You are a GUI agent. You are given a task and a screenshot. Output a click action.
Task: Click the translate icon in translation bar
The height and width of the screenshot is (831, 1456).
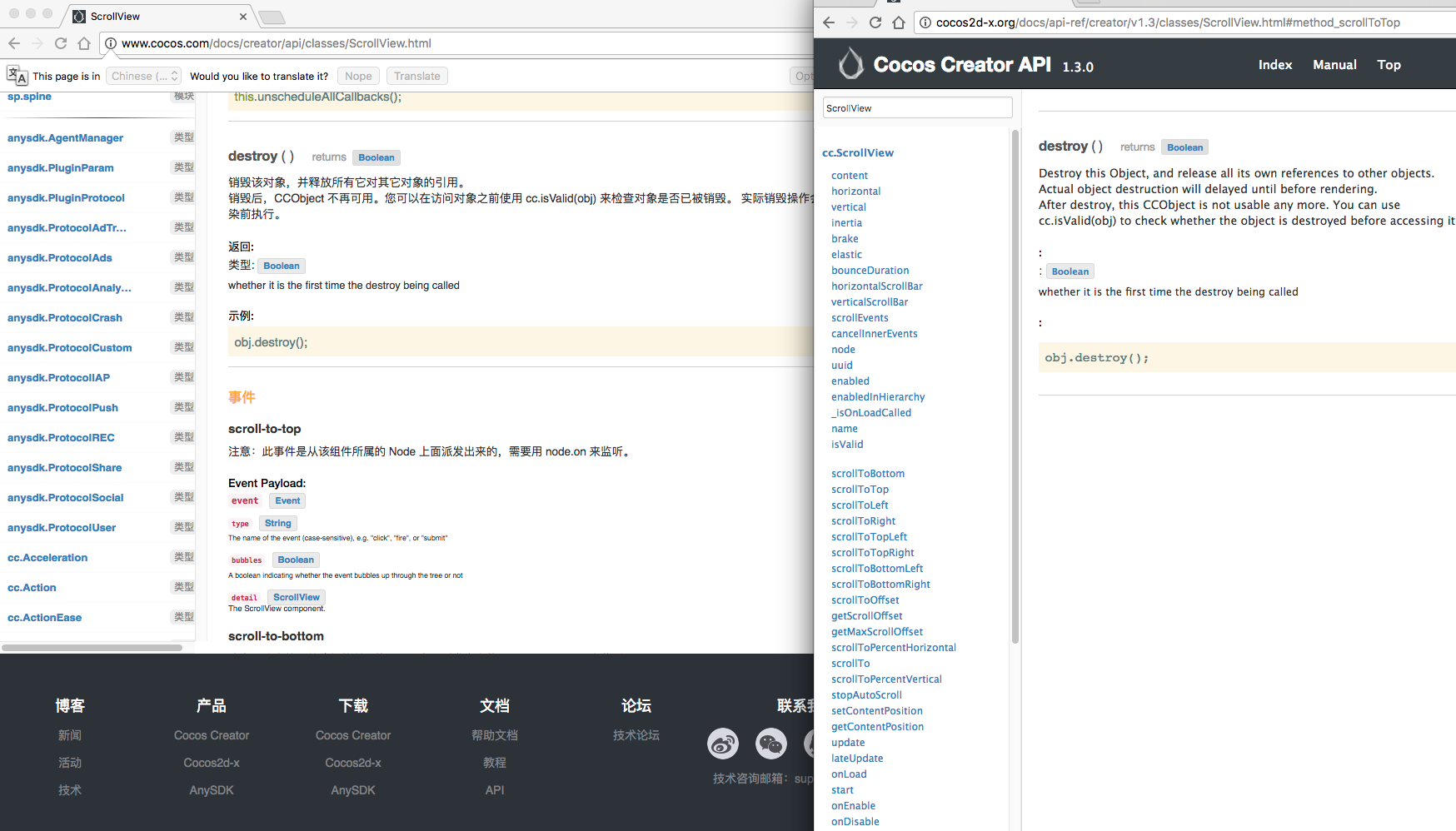[x=17, y=76]
